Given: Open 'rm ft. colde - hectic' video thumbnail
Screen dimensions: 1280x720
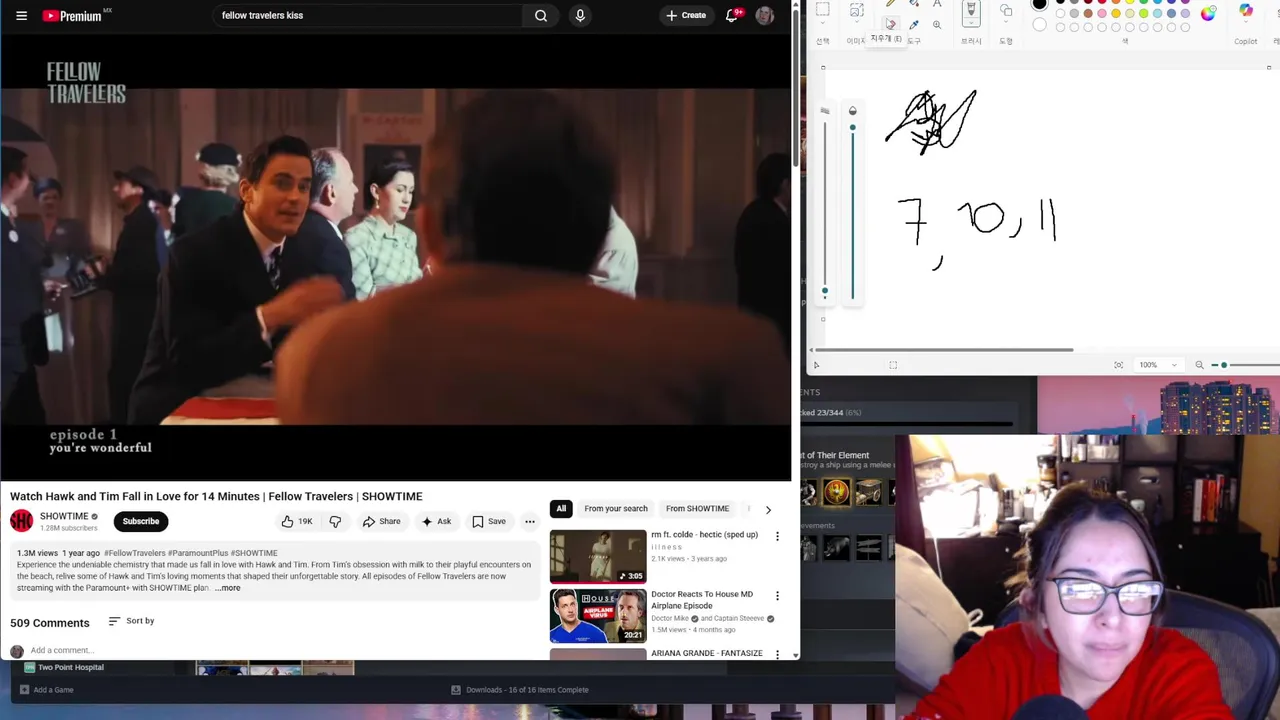Looking at the screenshot, I should 598,556.
